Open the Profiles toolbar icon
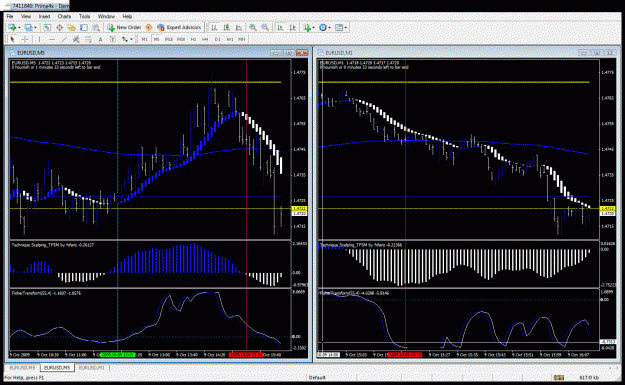625x385 pixels. 28,28
